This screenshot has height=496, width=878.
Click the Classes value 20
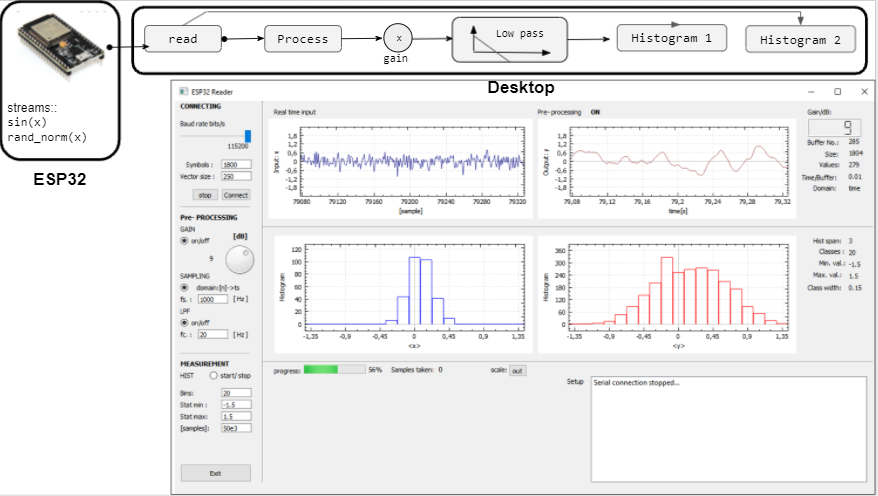coord(852,252)
